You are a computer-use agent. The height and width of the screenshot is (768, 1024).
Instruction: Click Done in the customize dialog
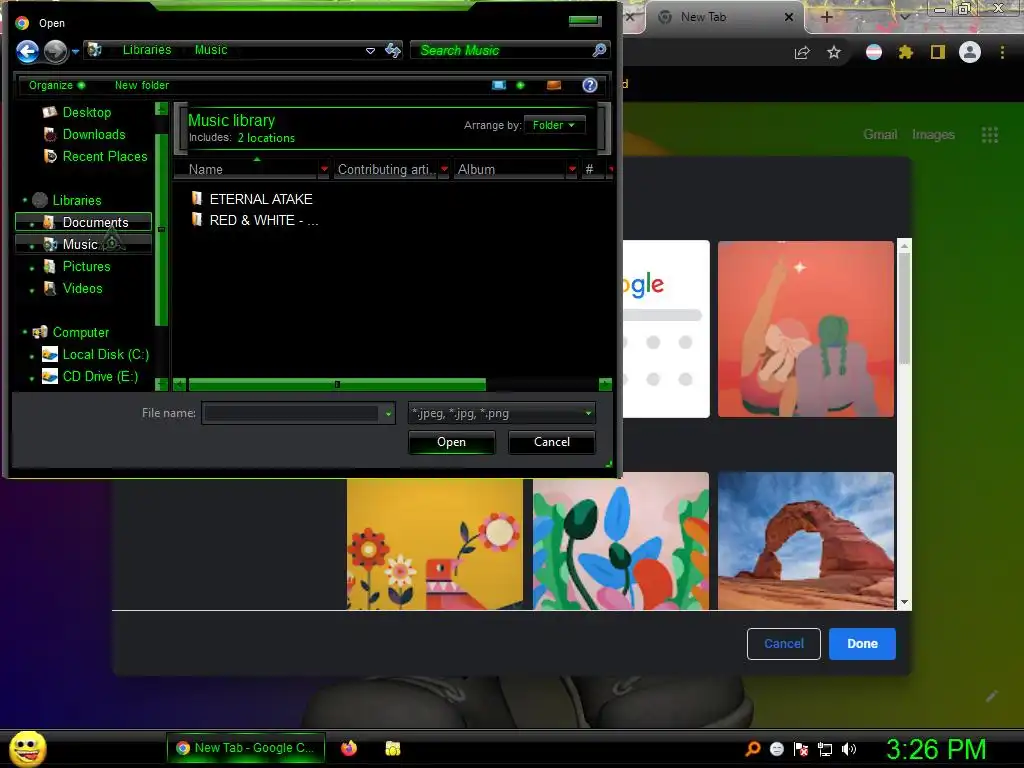(x=862, y=644)
